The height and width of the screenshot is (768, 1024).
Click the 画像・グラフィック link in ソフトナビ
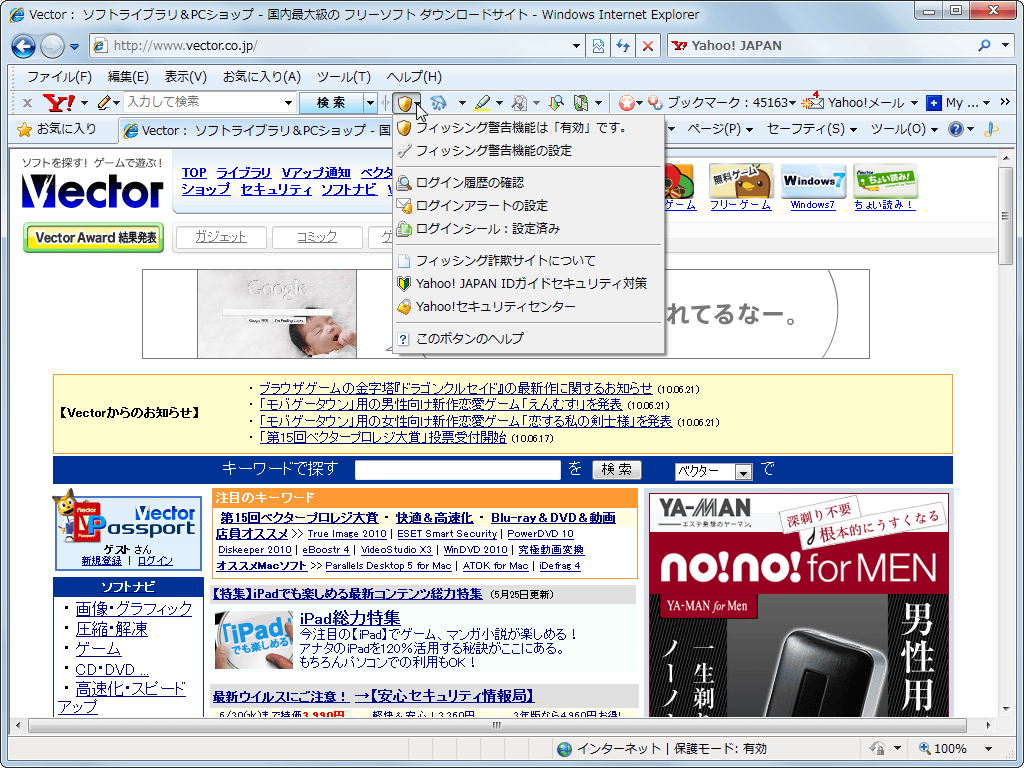point(134,609)
